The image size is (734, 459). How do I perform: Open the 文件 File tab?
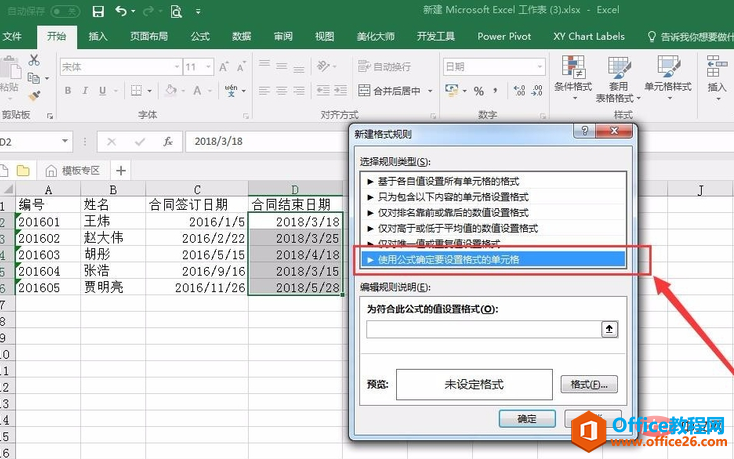[12, 36]
